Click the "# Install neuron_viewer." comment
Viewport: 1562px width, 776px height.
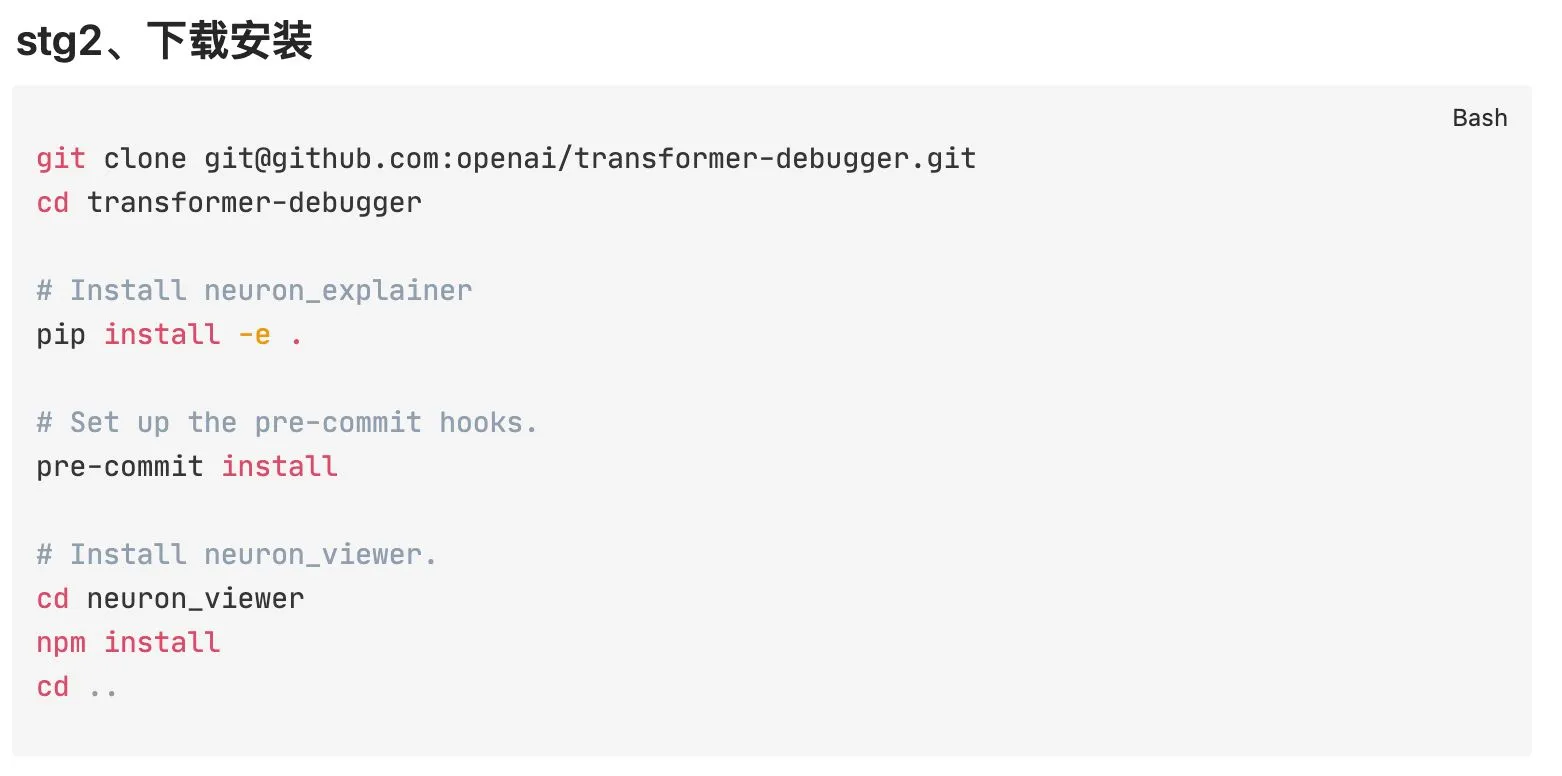coord(237,554)
